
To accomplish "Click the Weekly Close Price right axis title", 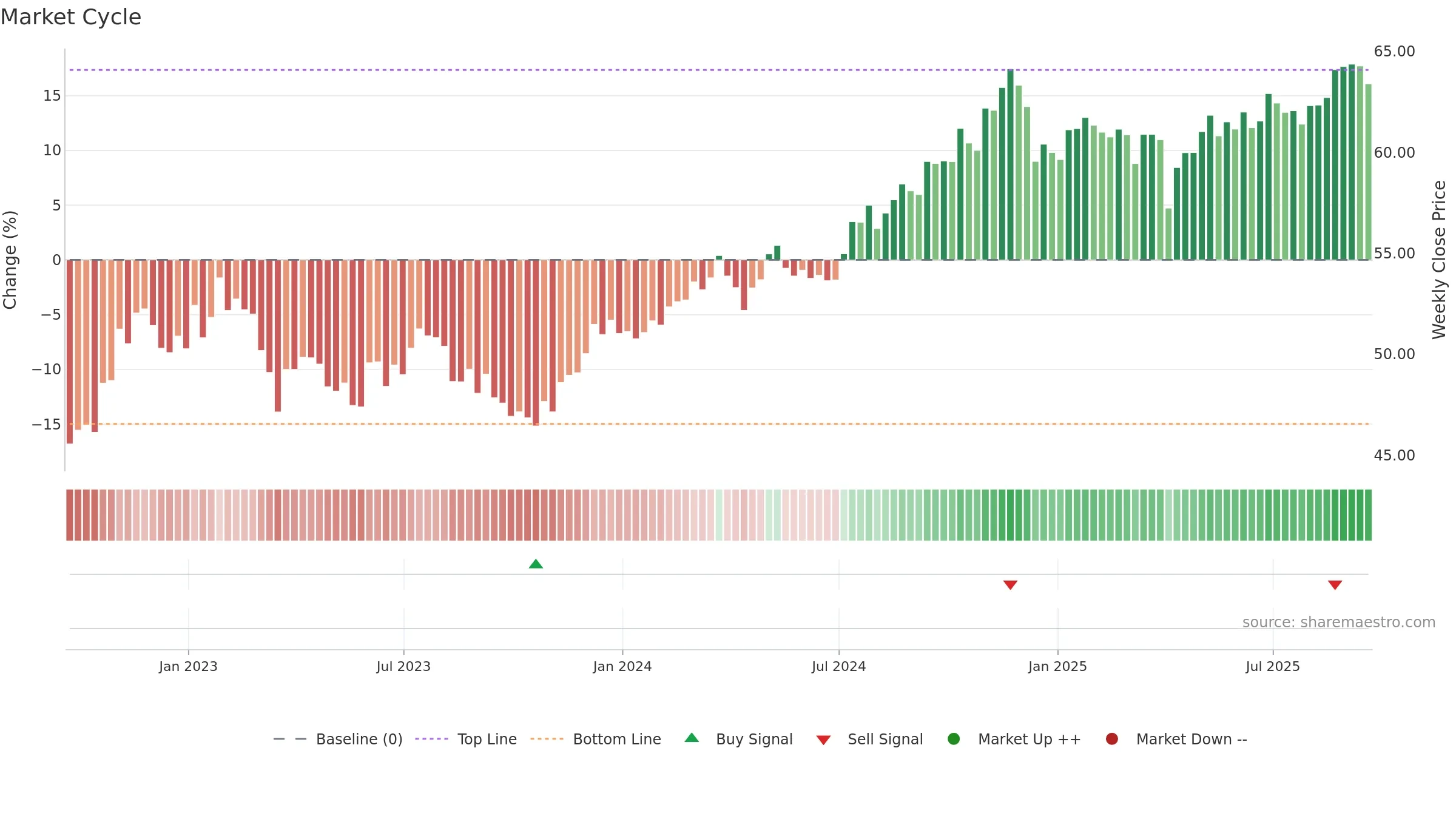I will (x=1439, y=260).
